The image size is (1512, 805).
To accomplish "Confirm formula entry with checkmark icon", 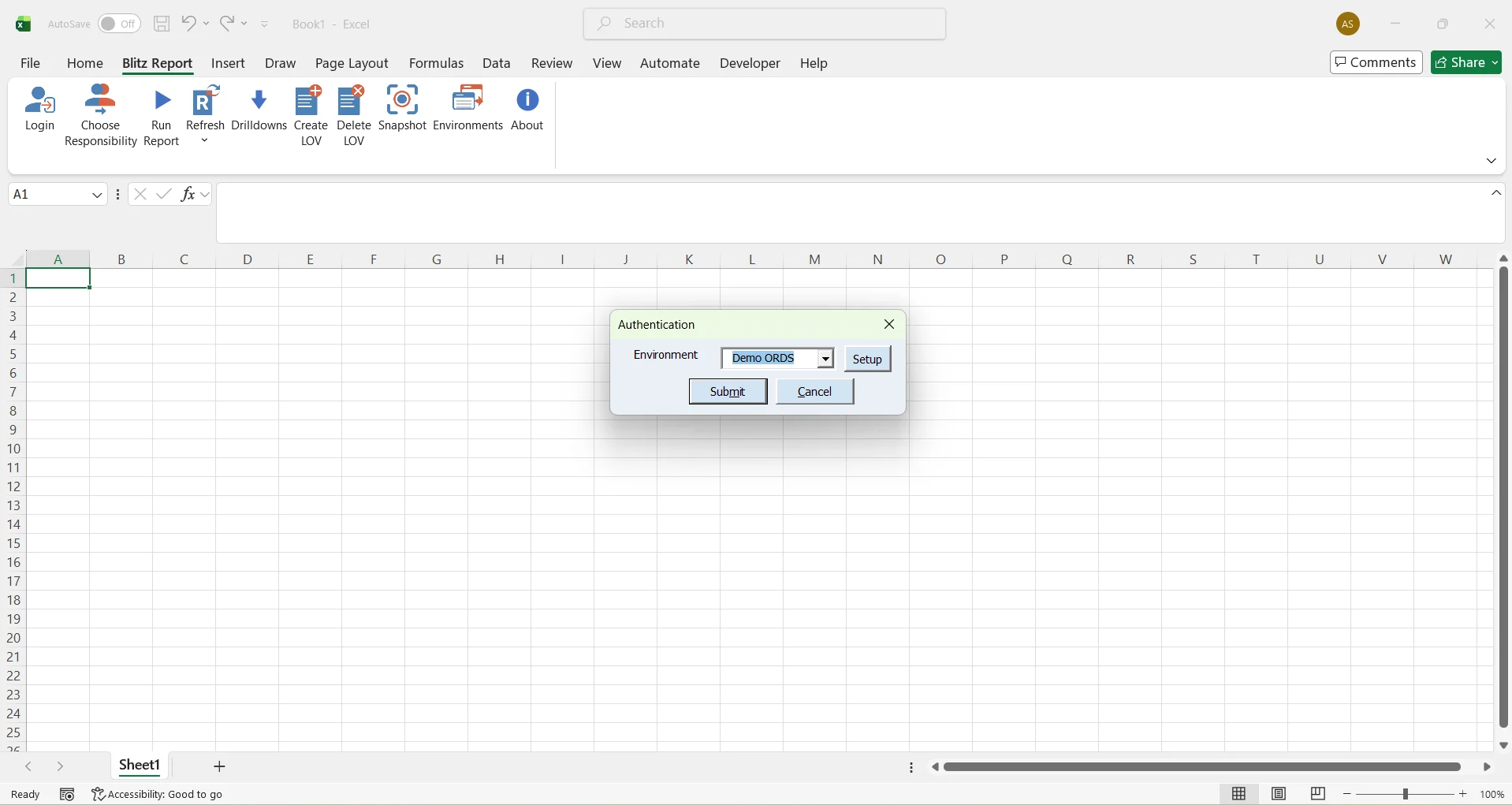I will point(164,194).
